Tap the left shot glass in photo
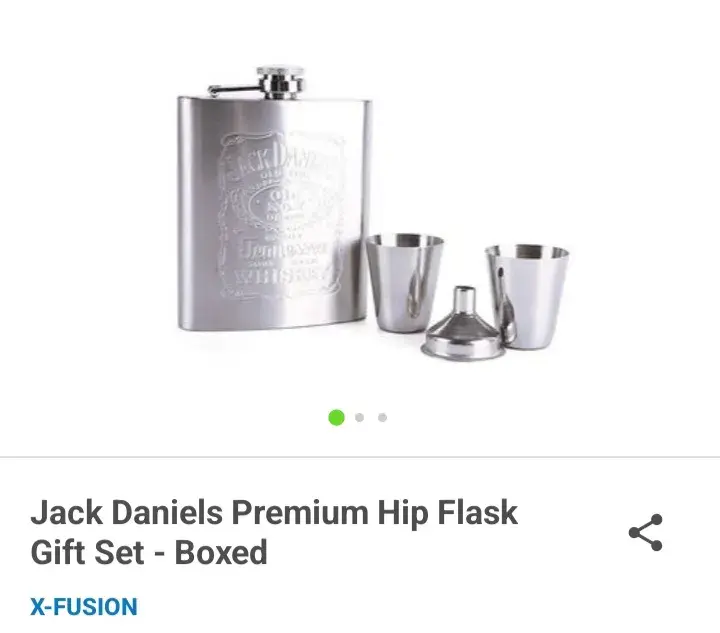 pyautogui.click(x=405, y=283)
